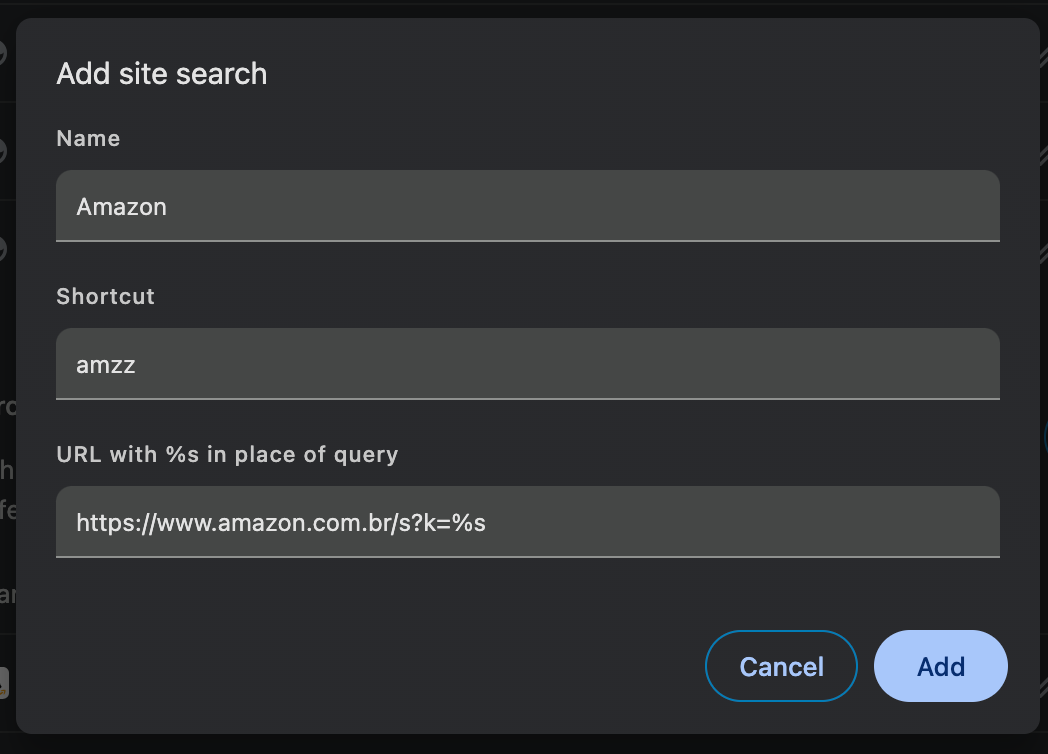Click the blue circular control at right edge
Viewport: 1048px width, 754px height.
pyautogui.click(x=1045, y=436)
